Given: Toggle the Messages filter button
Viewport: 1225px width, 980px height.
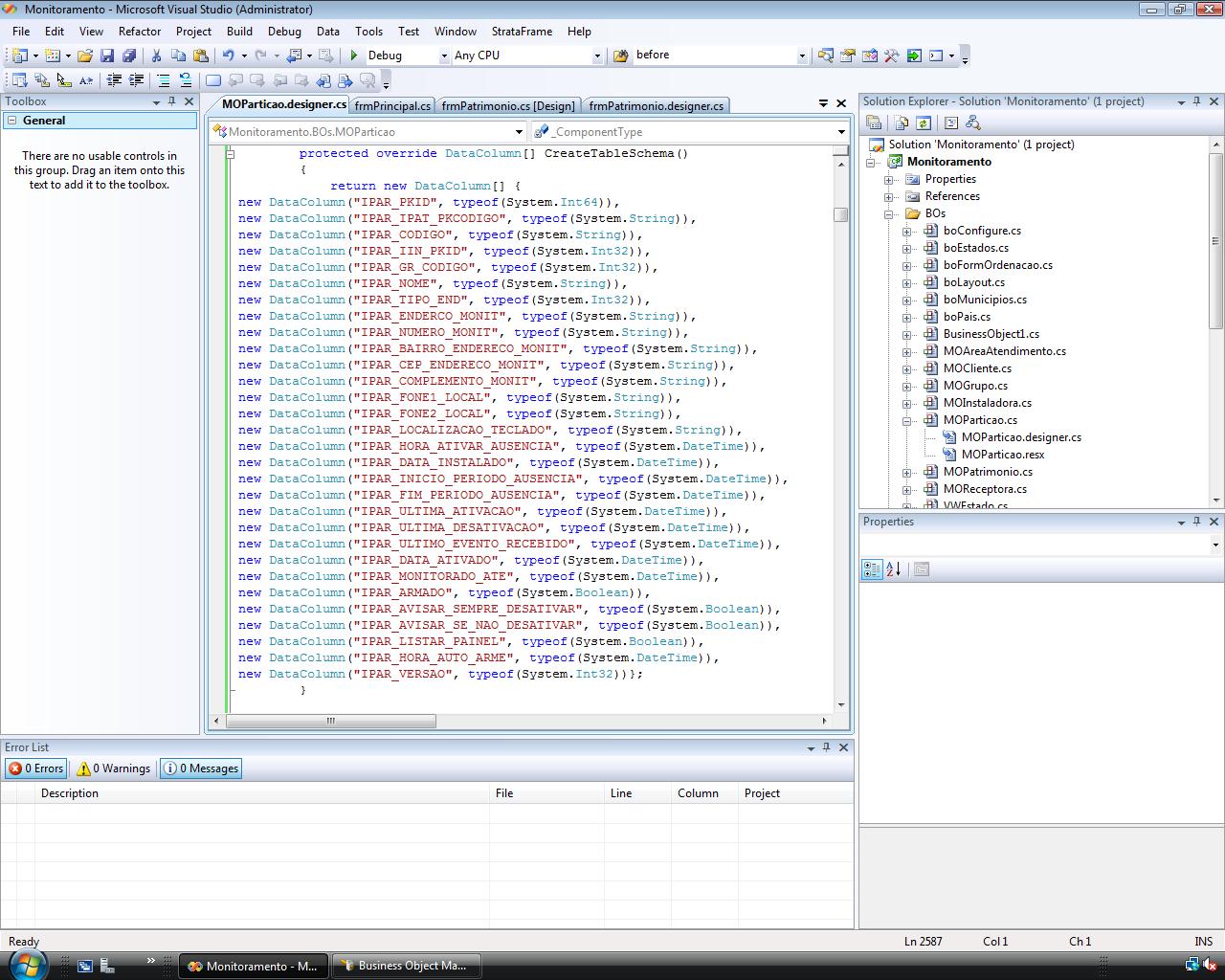Looking at the screenshot, I should 201,768.
